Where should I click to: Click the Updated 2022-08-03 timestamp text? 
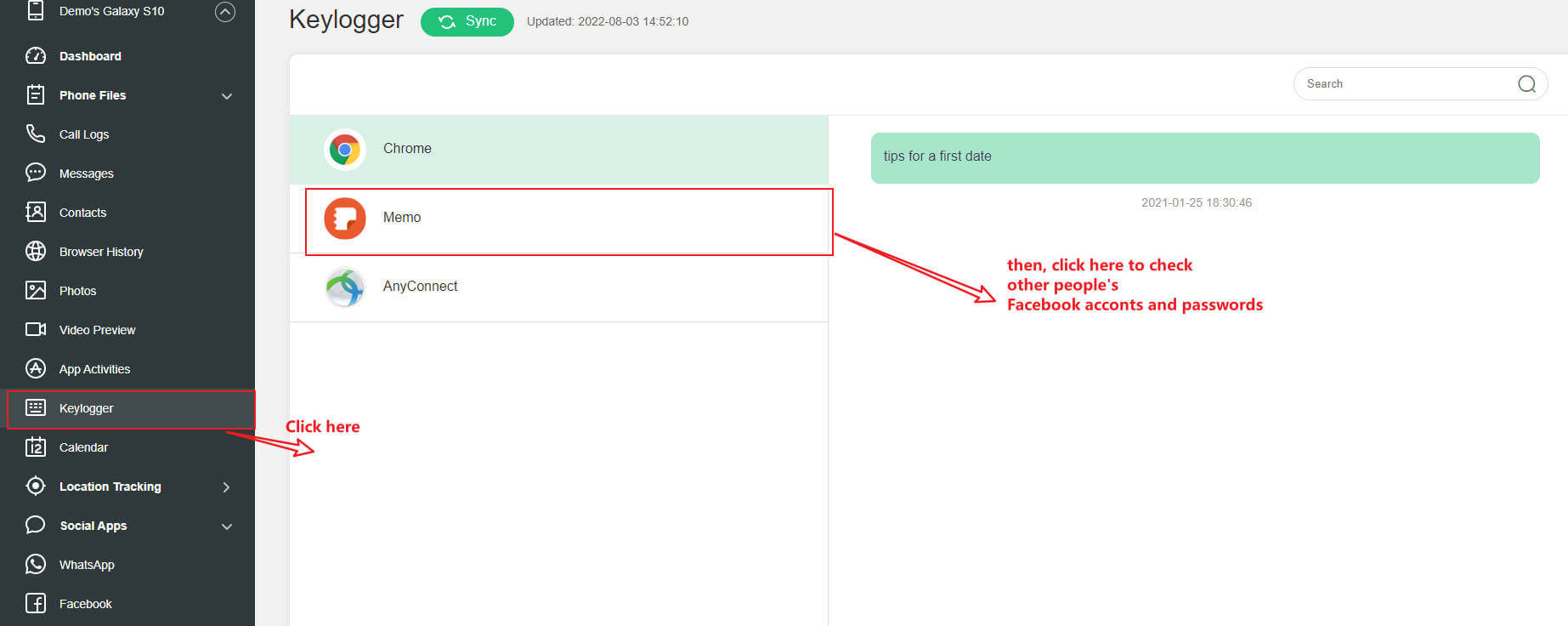[608, 21]
